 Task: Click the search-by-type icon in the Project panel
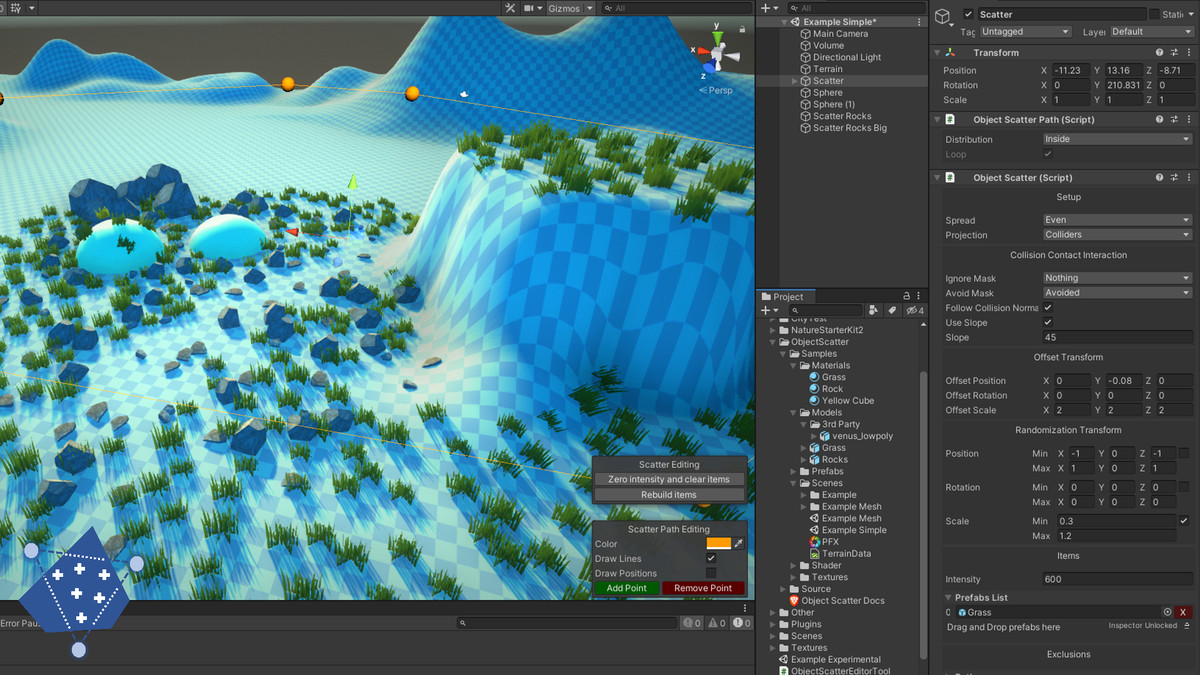[873, 310]
